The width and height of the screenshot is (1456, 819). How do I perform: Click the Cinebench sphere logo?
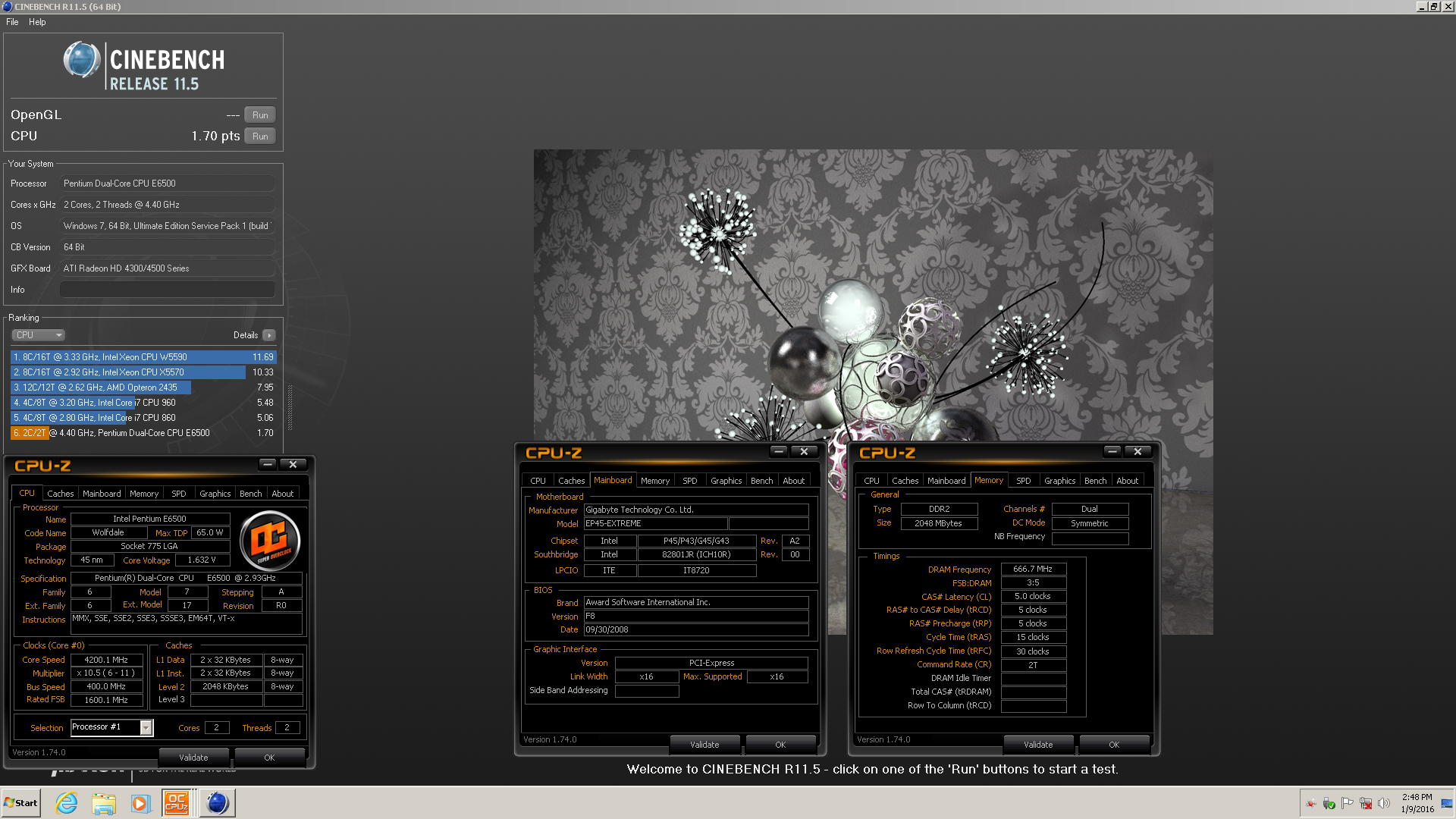(x=82, y=61)
